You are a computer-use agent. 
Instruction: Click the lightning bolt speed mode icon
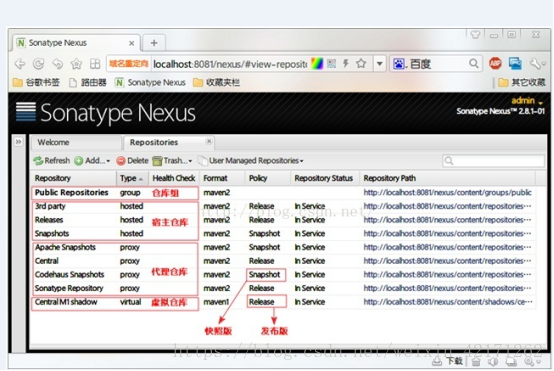pos(346,64)
